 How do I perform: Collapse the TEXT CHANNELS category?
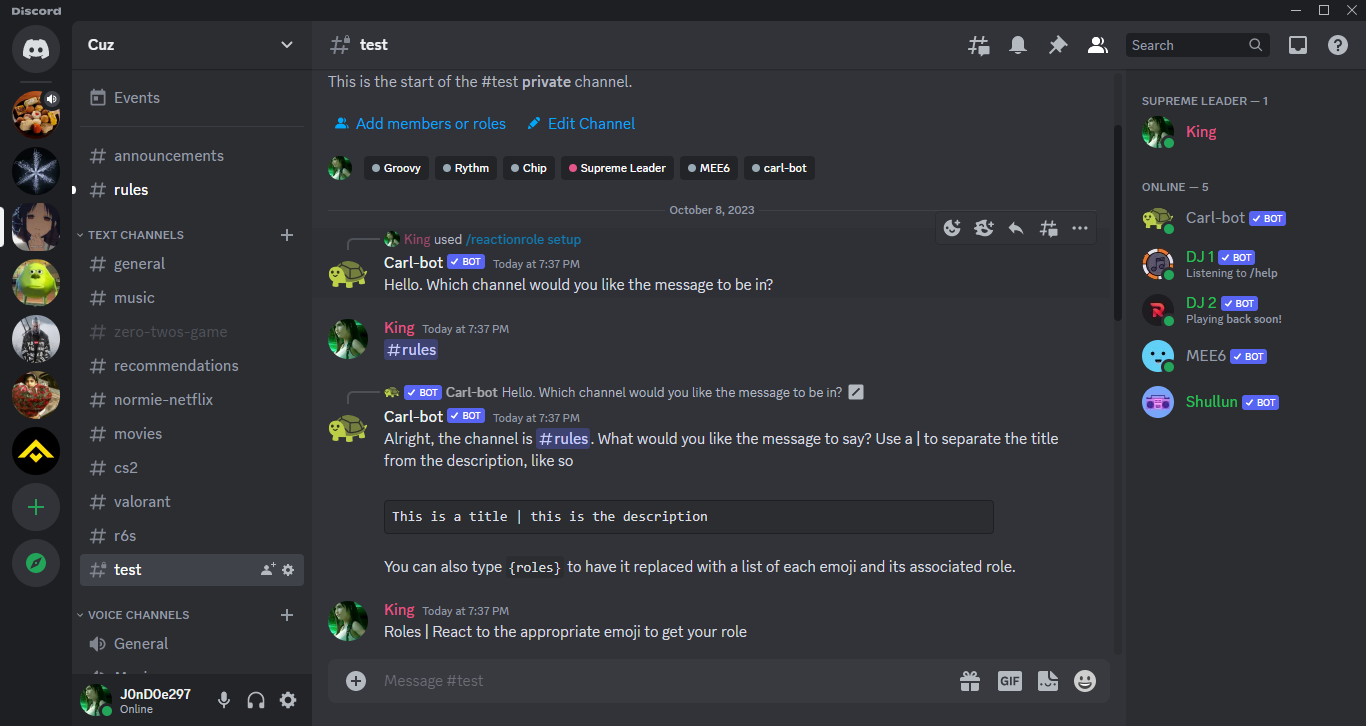135,235
